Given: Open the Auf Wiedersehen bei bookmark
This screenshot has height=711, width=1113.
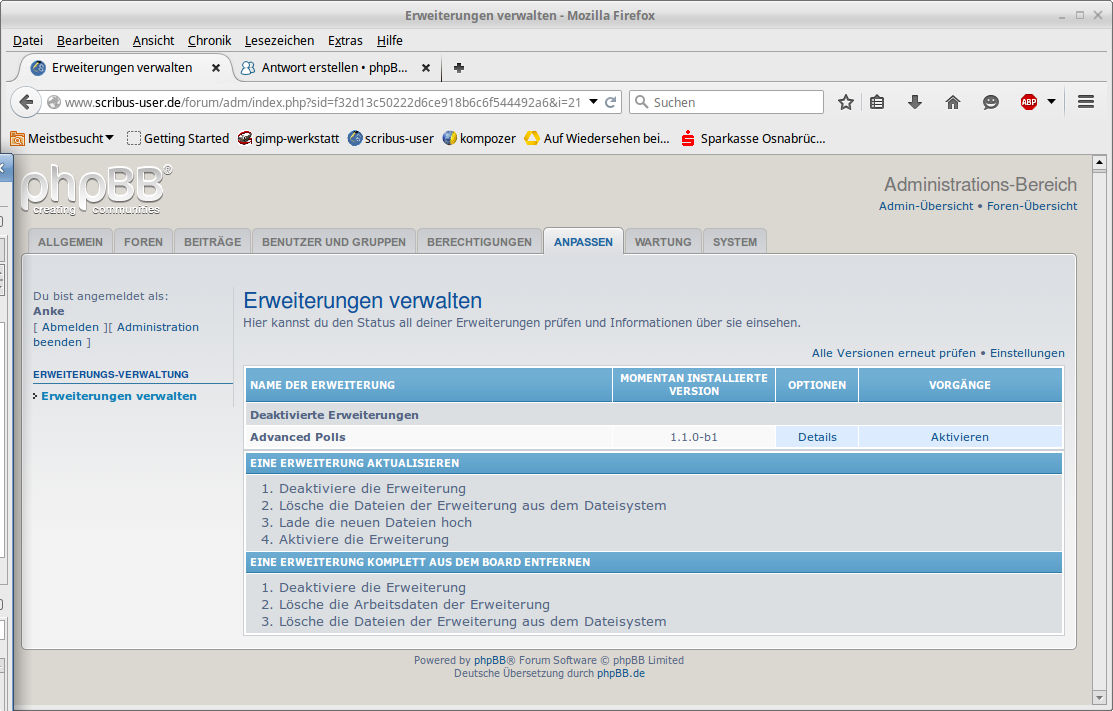Looking at the screenshot, I should [596, 138].
